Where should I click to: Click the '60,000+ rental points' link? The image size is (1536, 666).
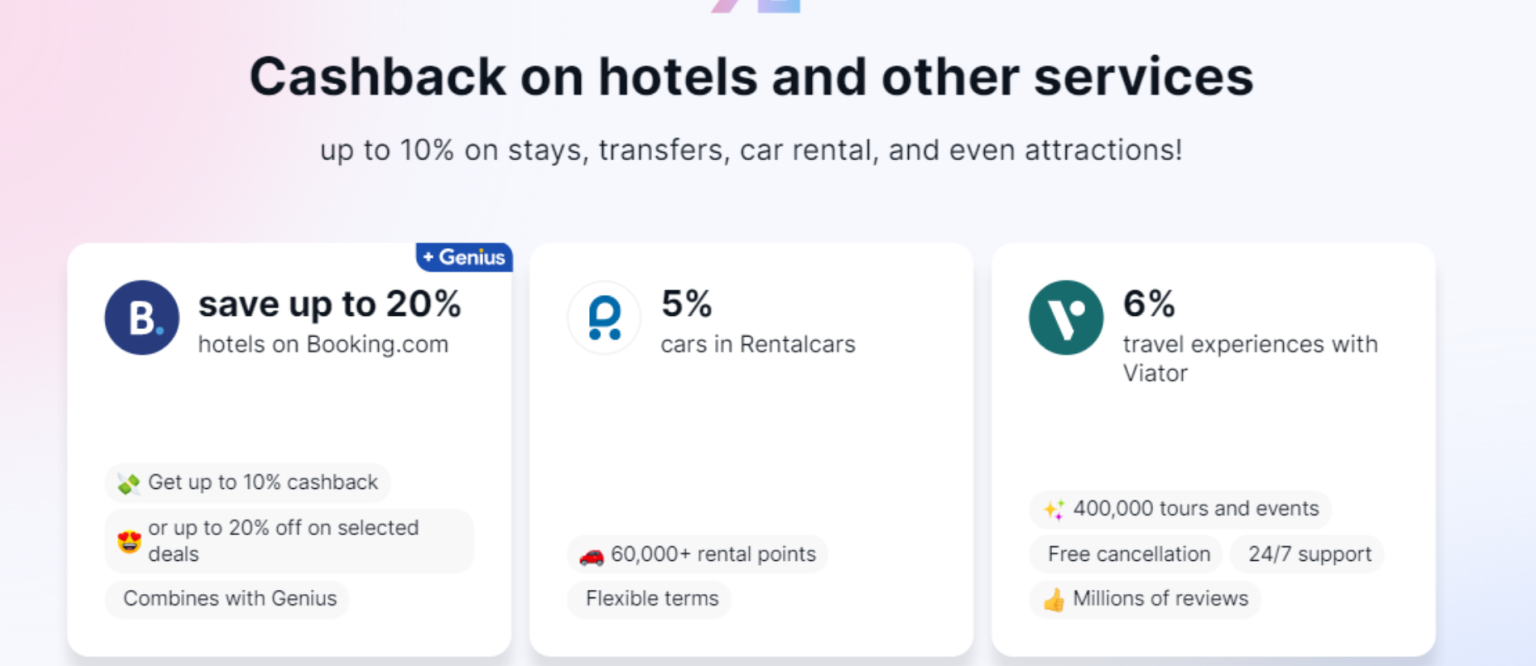point(697,554)
